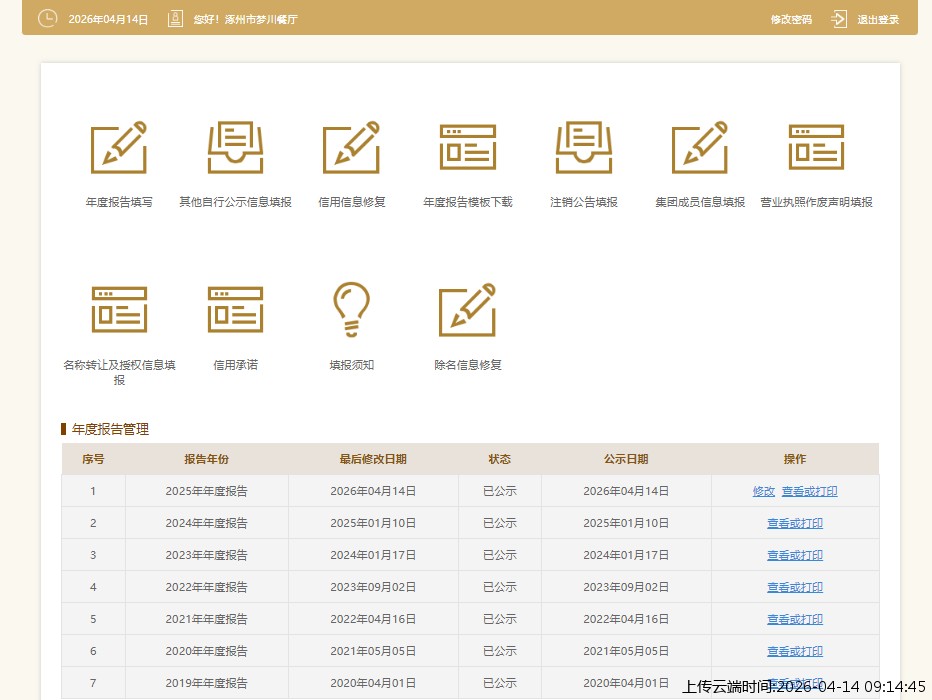
Task: Click the 退出登录 logout icon
Action: [839, 19]
